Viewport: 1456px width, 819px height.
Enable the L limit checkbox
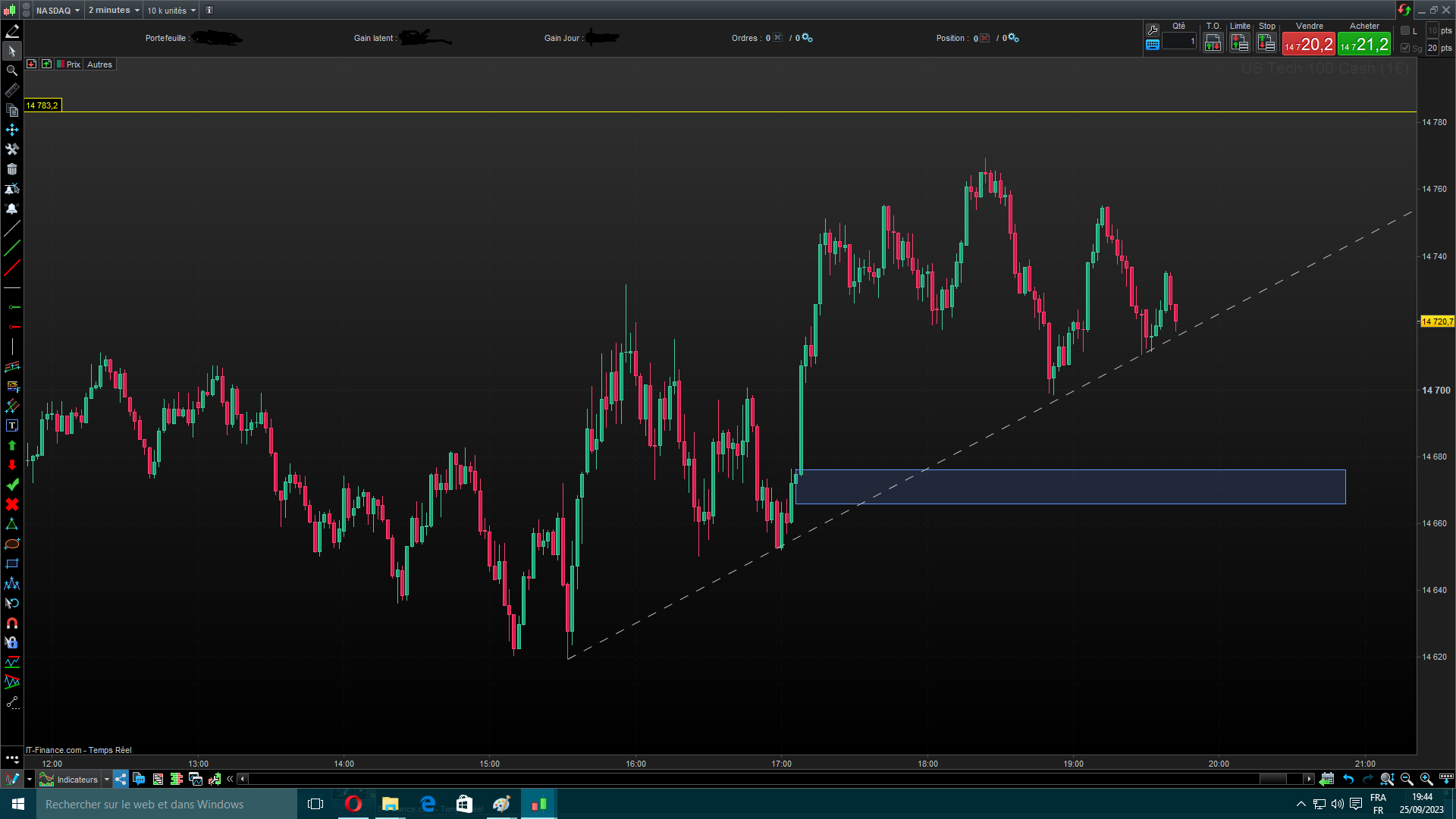click(x=1405, y=30)
